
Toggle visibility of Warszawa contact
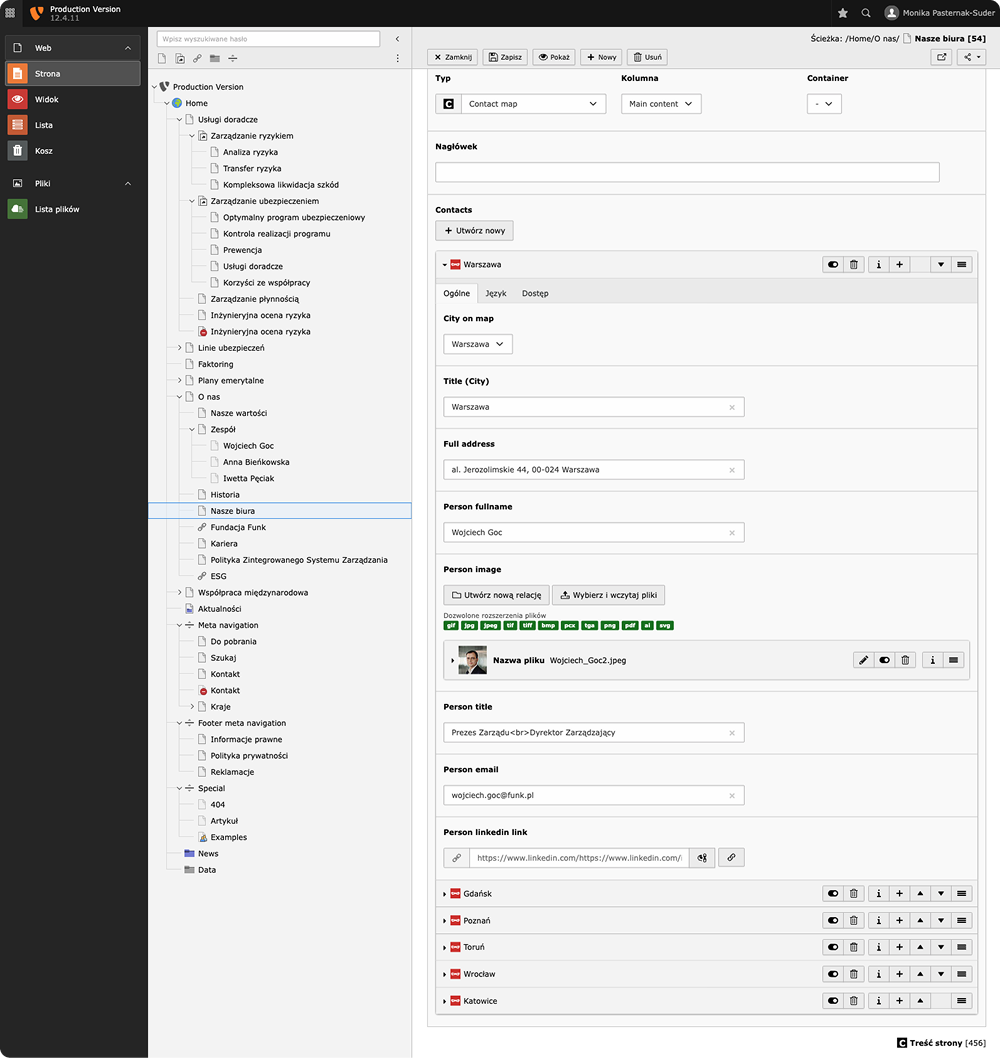point(833,265)
